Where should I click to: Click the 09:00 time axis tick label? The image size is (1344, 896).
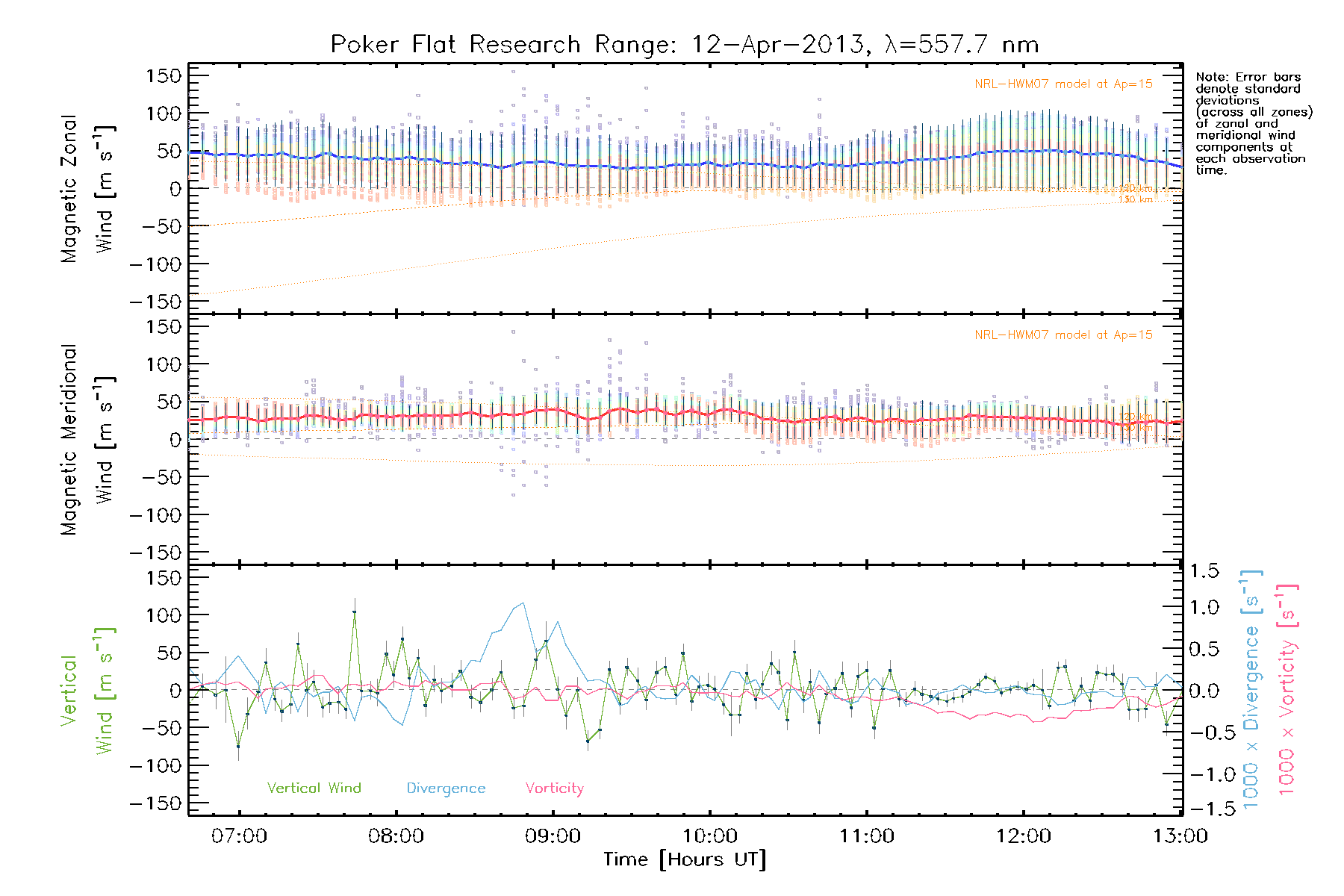pyautogui.click(x=553, y=836)
